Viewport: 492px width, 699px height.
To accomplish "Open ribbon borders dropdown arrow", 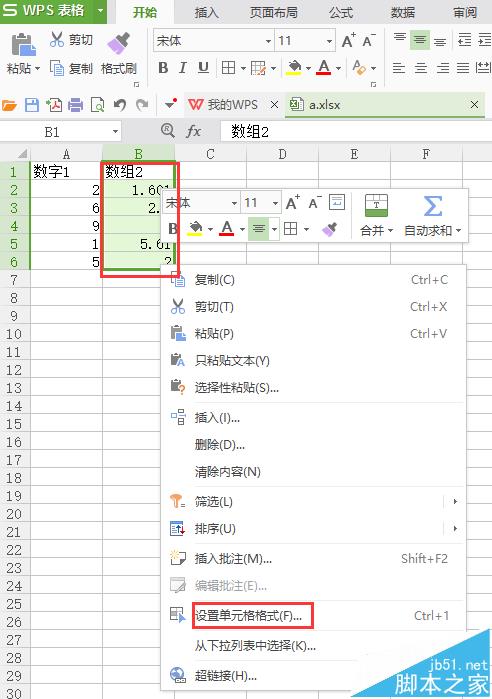I will 243,68.
